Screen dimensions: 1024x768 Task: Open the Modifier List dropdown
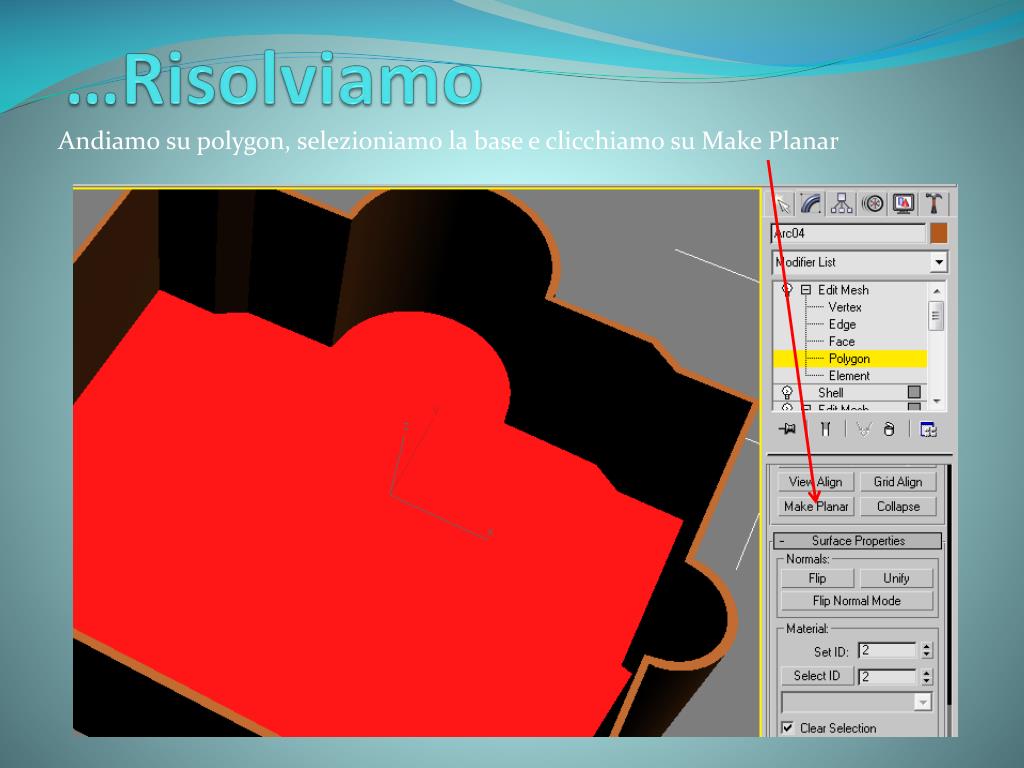[x=938, y=262]
